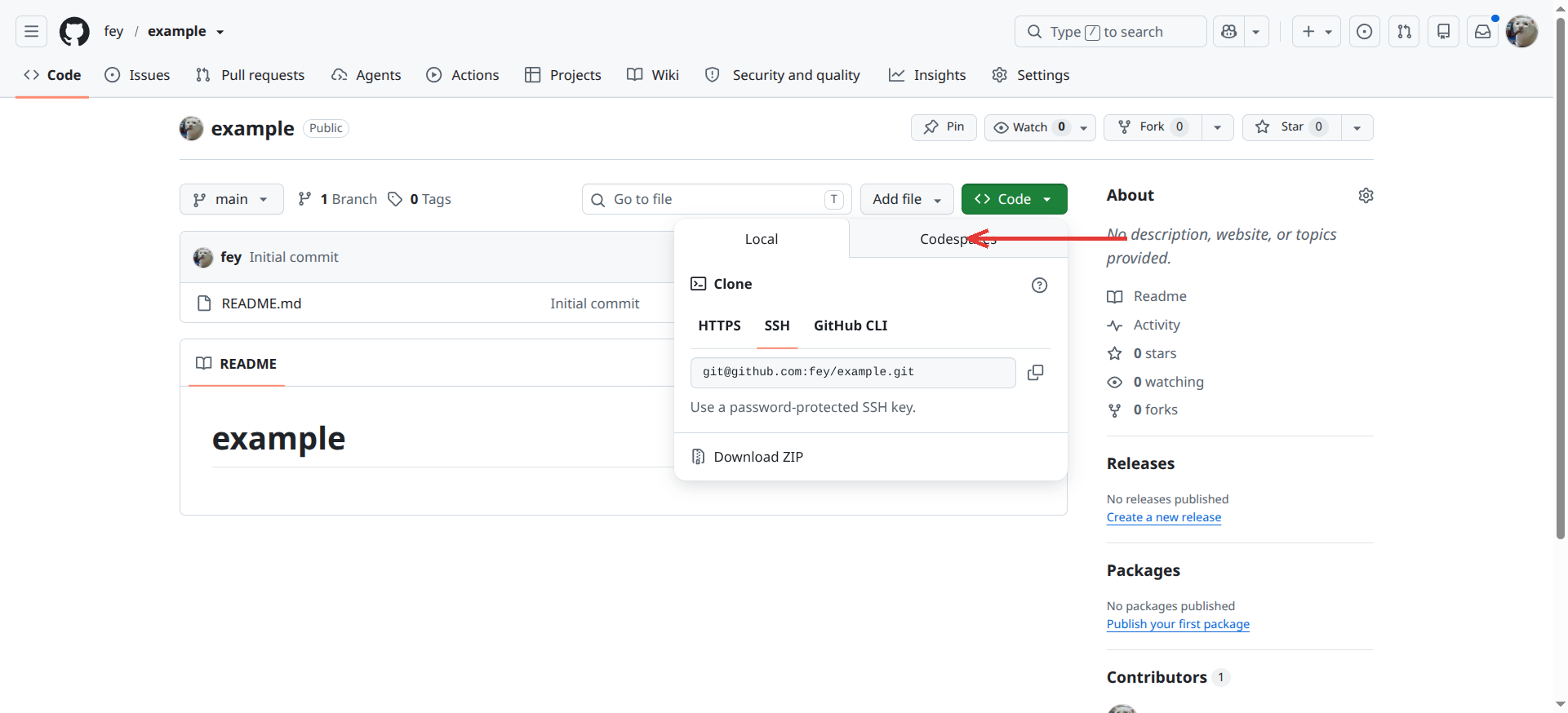The width and height of the screenshot is (1568, 713).
Task: Open the create new plus dropdown
Action: coord(1316,32)
